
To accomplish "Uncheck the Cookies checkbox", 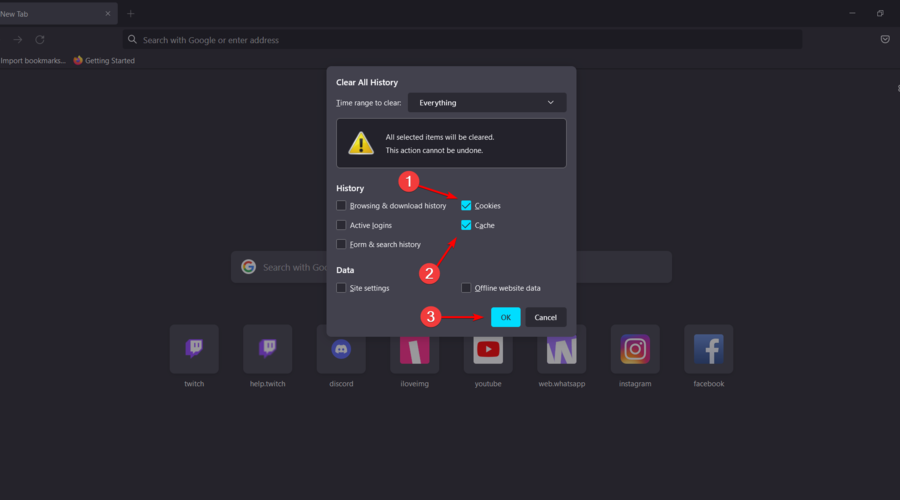I will (466, 206).
